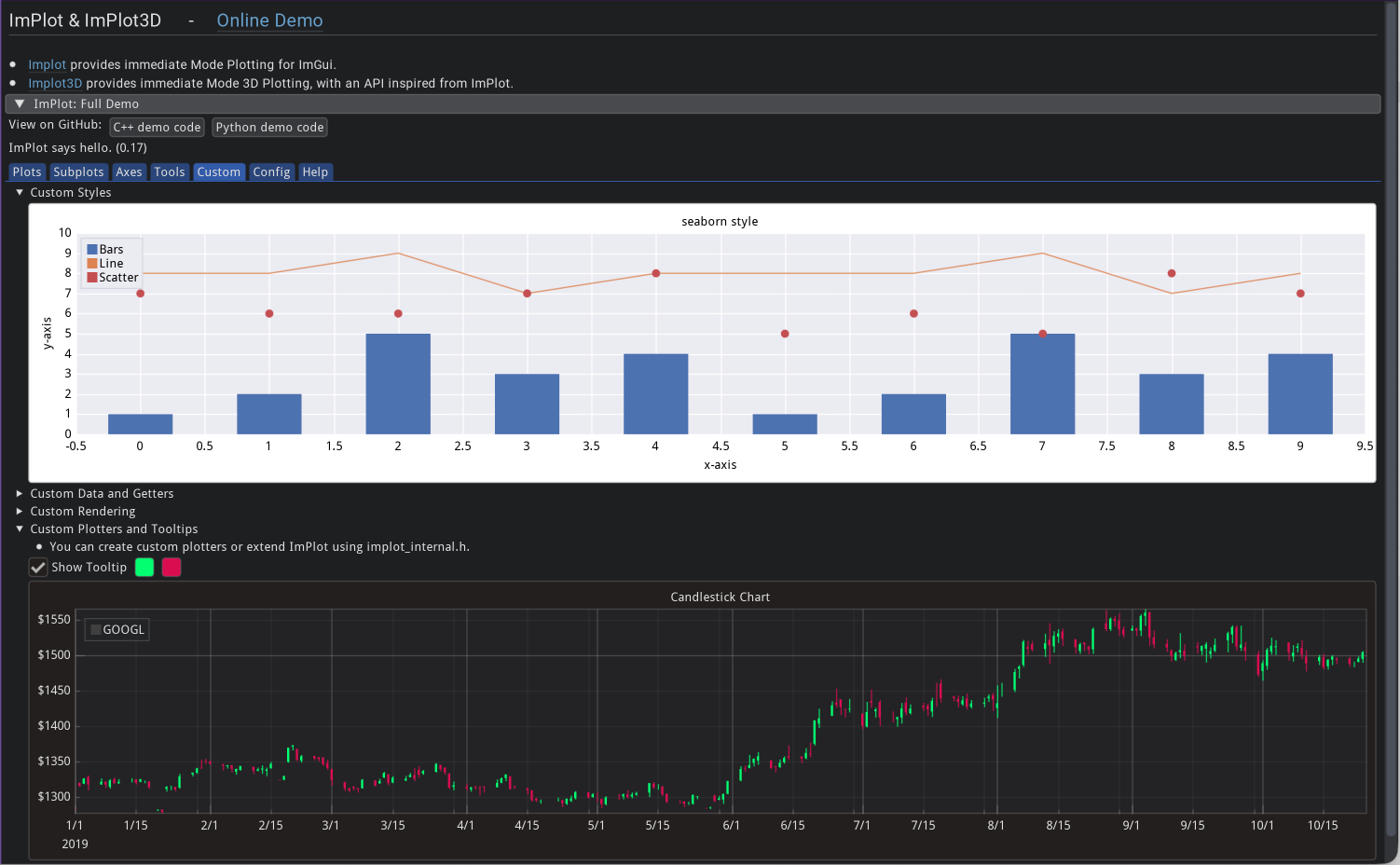Expand the Custom Rendering section
The height and width of the screenshot is (865, 1400).
point(20,512)
